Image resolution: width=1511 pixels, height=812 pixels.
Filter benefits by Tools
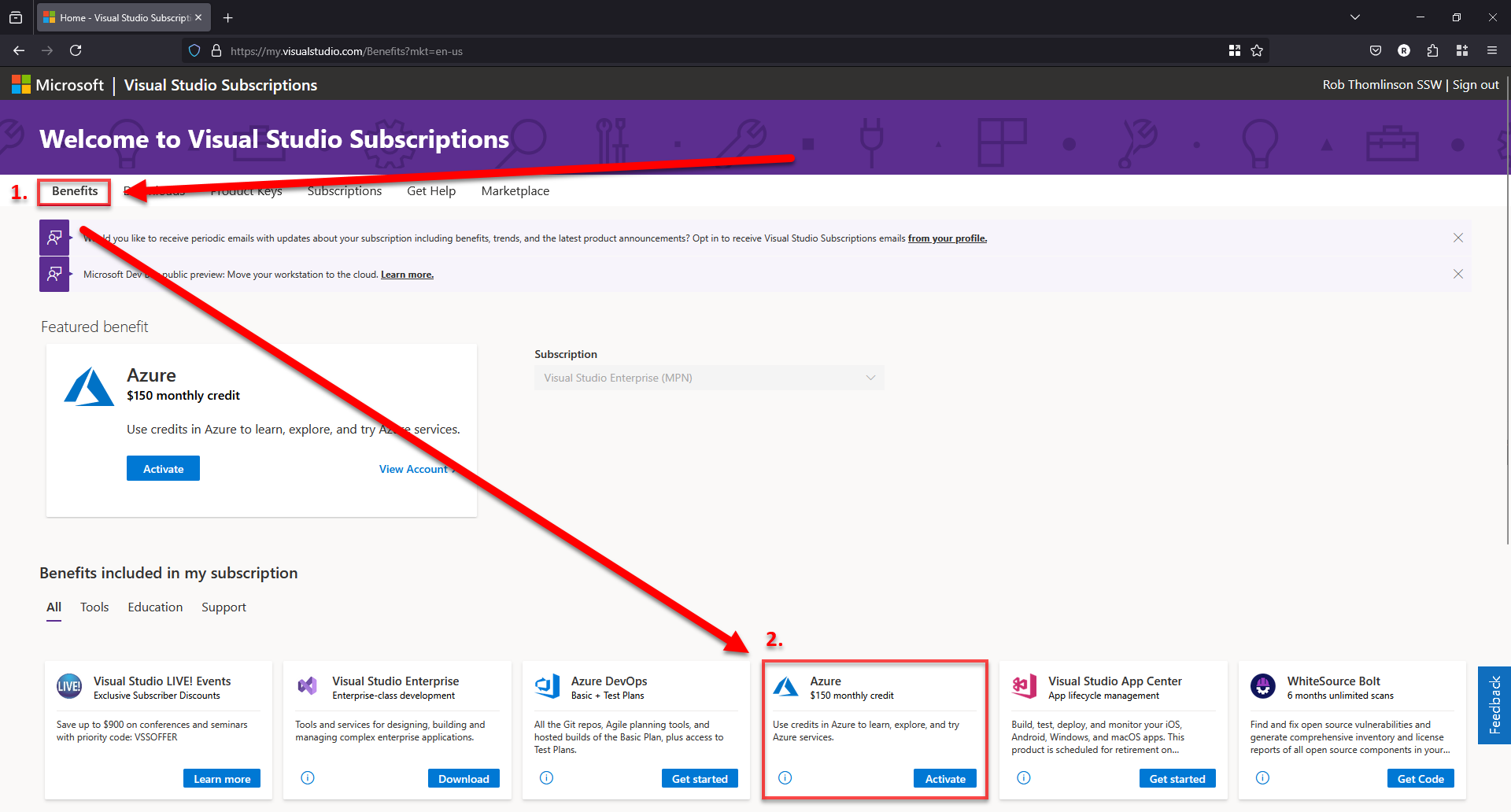94,607
